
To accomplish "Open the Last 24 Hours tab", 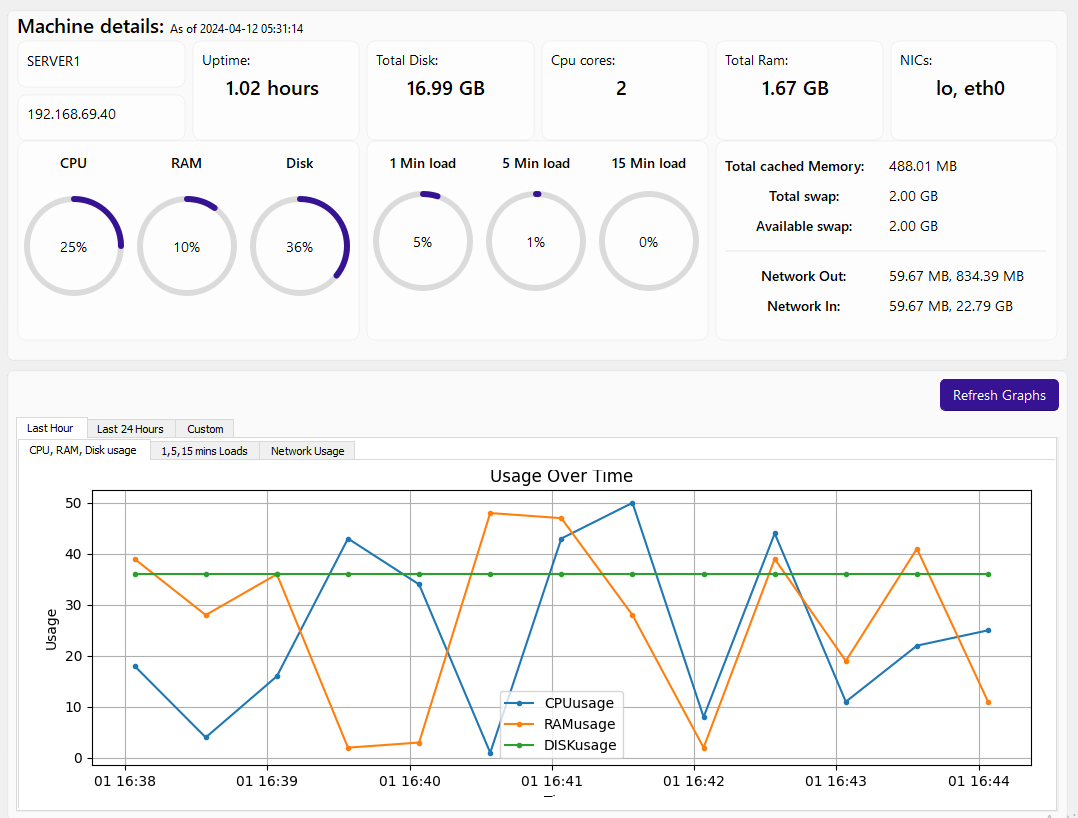I will click(131, 429).
